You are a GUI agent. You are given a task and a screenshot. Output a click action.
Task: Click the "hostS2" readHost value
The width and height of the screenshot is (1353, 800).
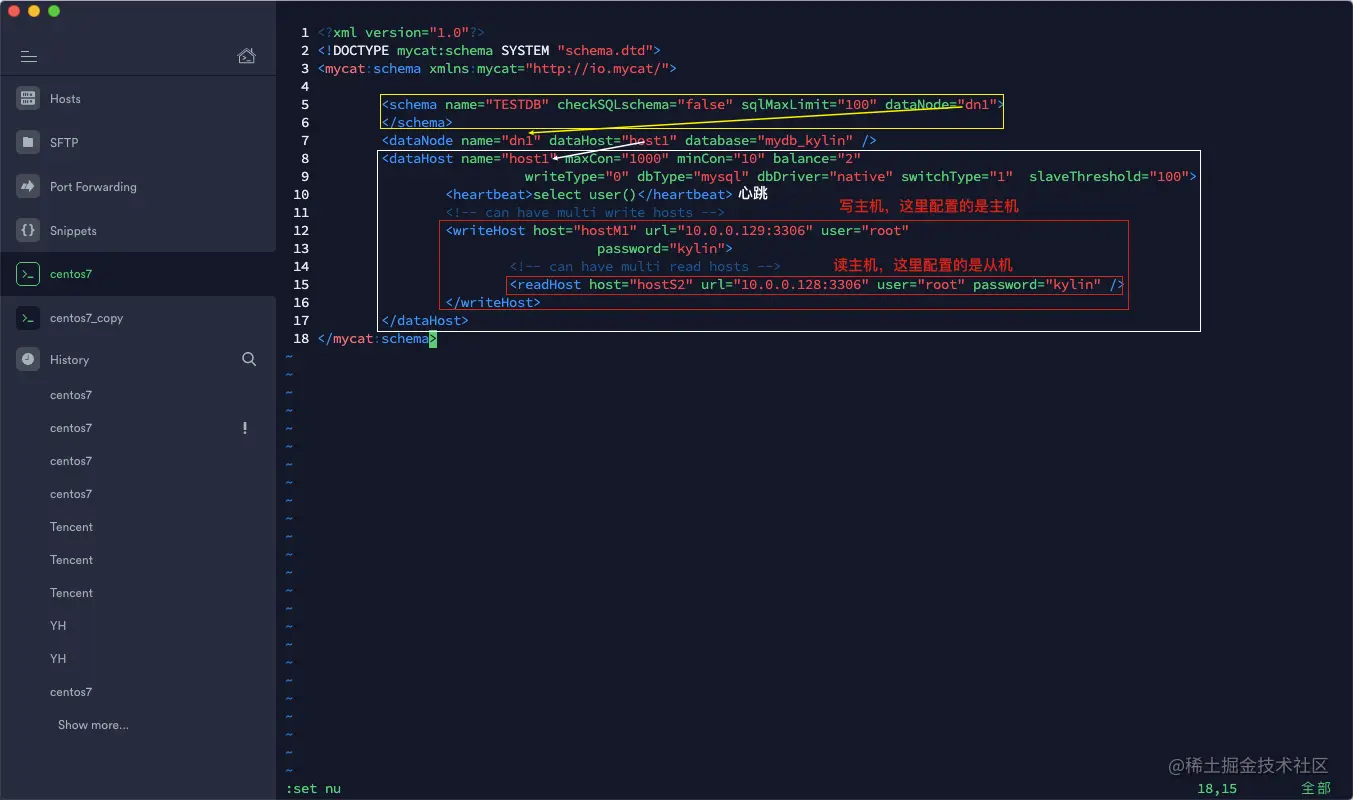tap(661, 285)
